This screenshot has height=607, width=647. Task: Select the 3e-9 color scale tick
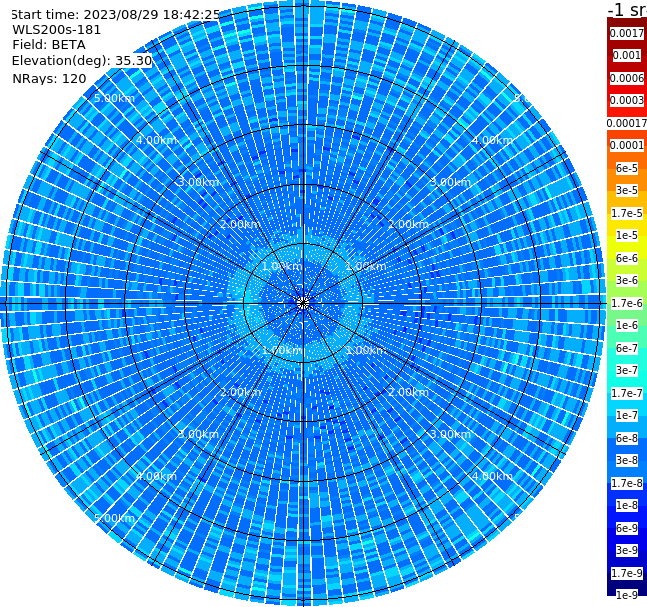[627, 550]
